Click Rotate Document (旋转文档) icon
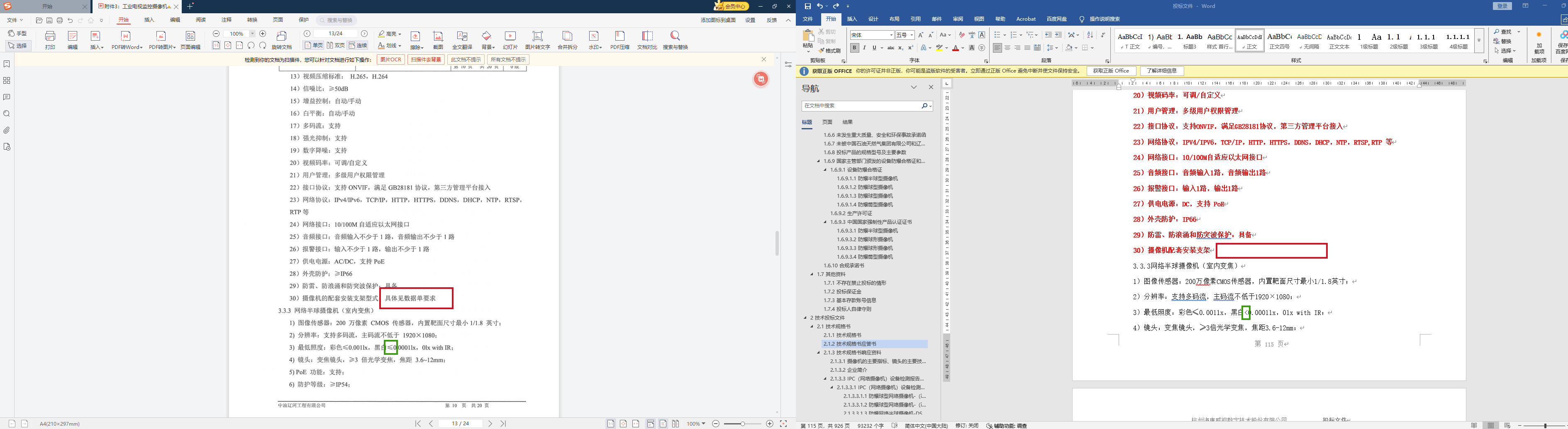This screenshot has width=1568, height=429. click(x=282, y=40)
